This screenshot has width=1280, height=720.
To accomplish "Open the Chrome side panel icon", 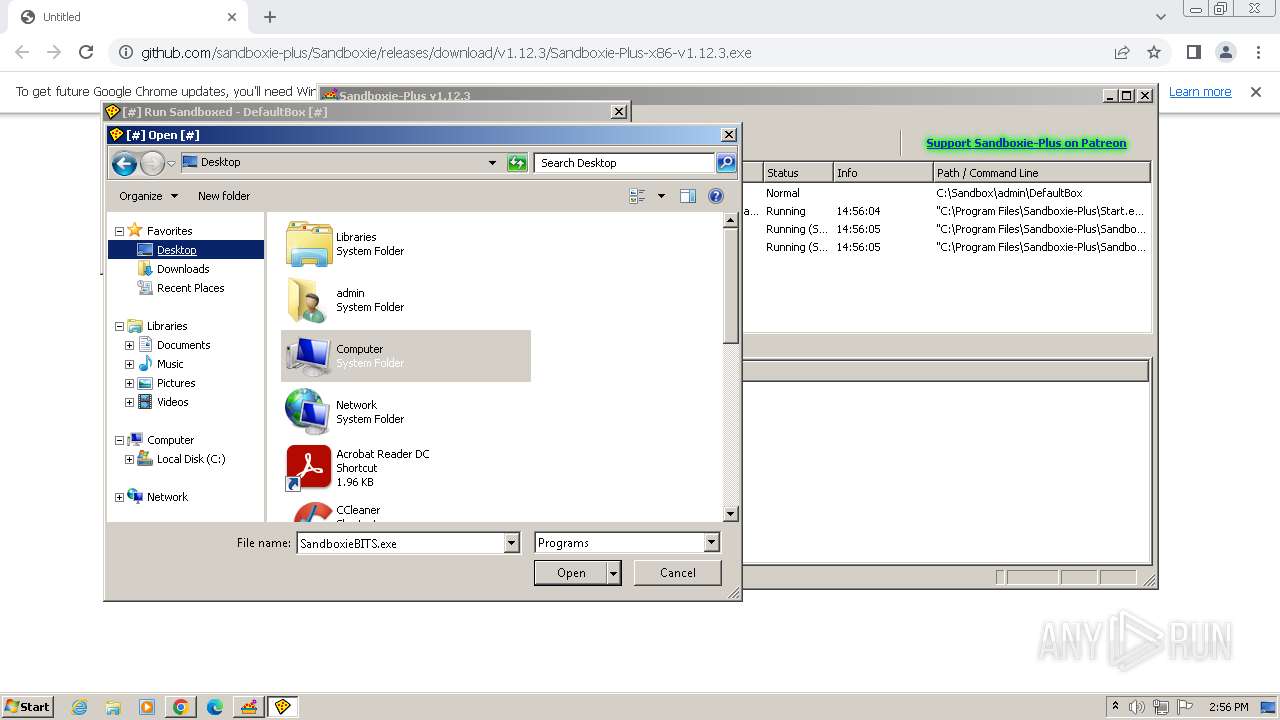I will coord(1194,52).
